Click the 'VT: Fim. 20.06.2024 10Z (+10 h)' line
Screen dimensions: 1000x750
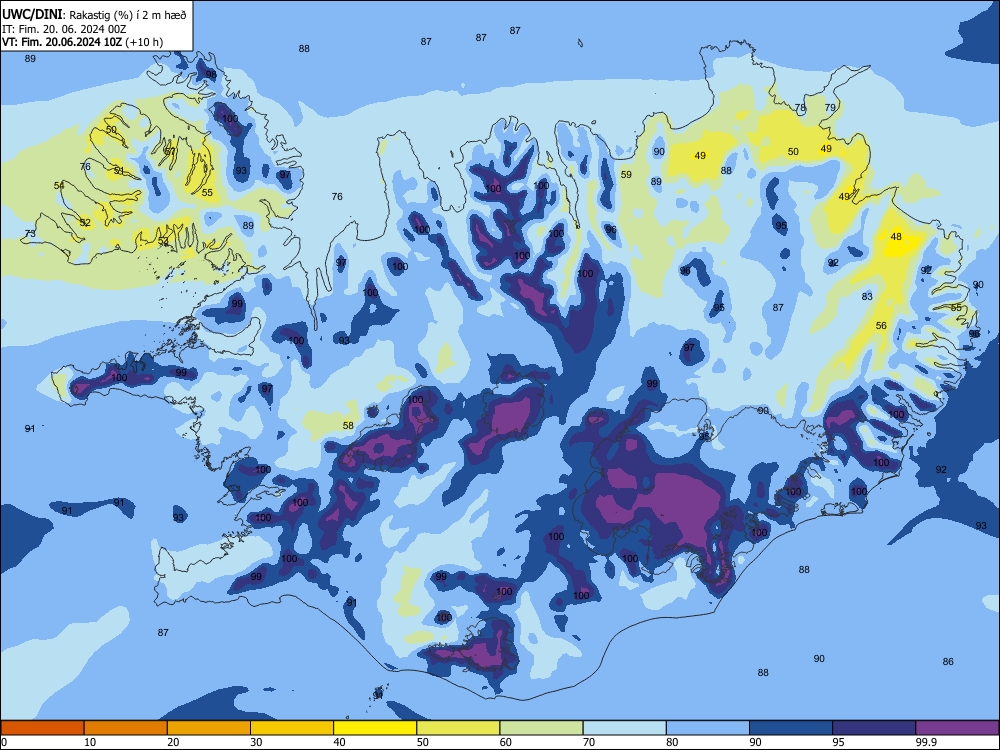(82, 42)
